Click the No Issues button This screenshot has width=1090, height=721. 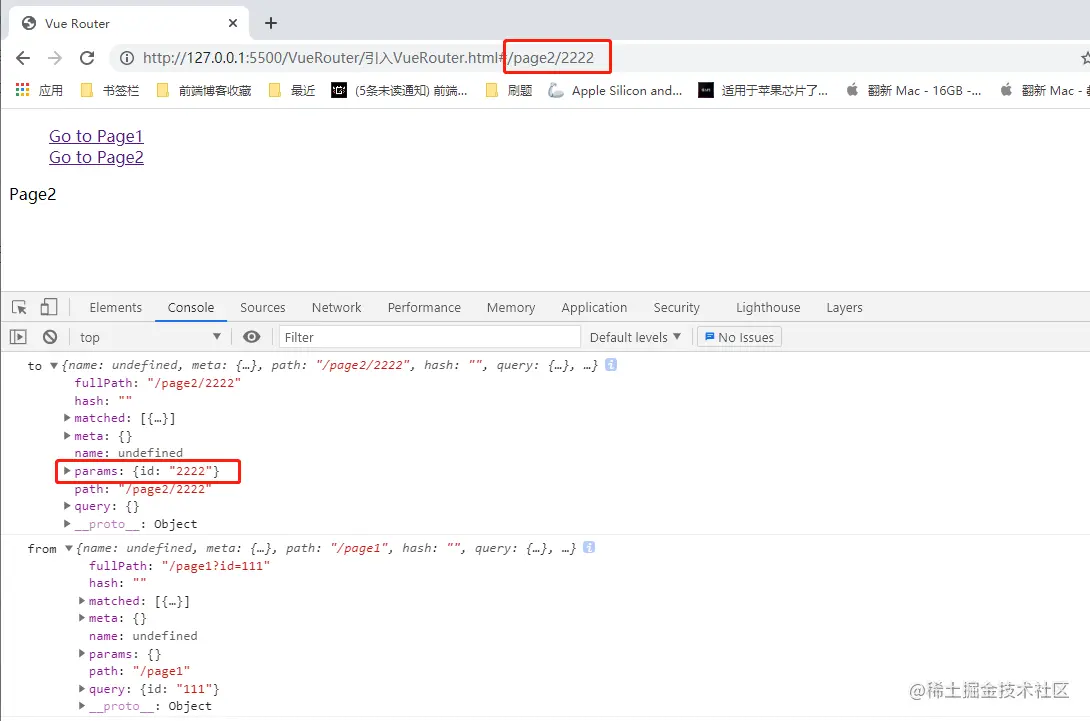tap(740, 337)
